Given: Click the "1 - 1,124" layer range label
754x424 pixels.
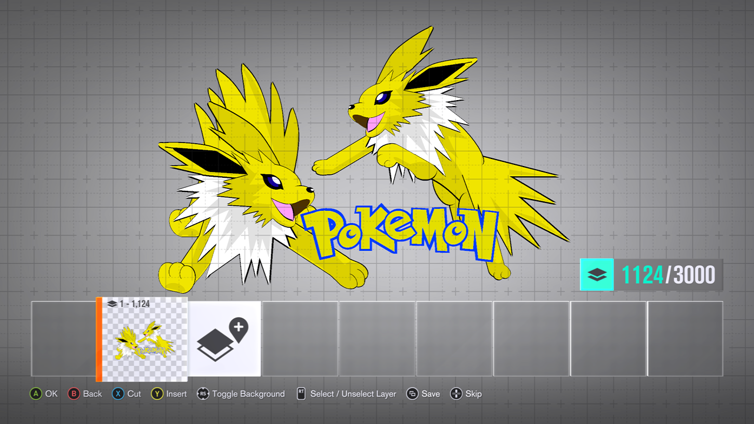Looking at the screenshot, I should [x=135, y=304].
